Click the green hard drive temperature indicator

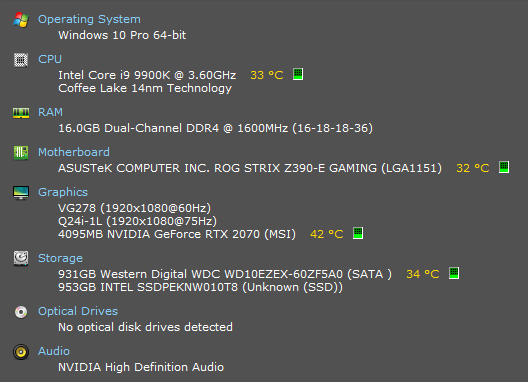coord(454,273)
